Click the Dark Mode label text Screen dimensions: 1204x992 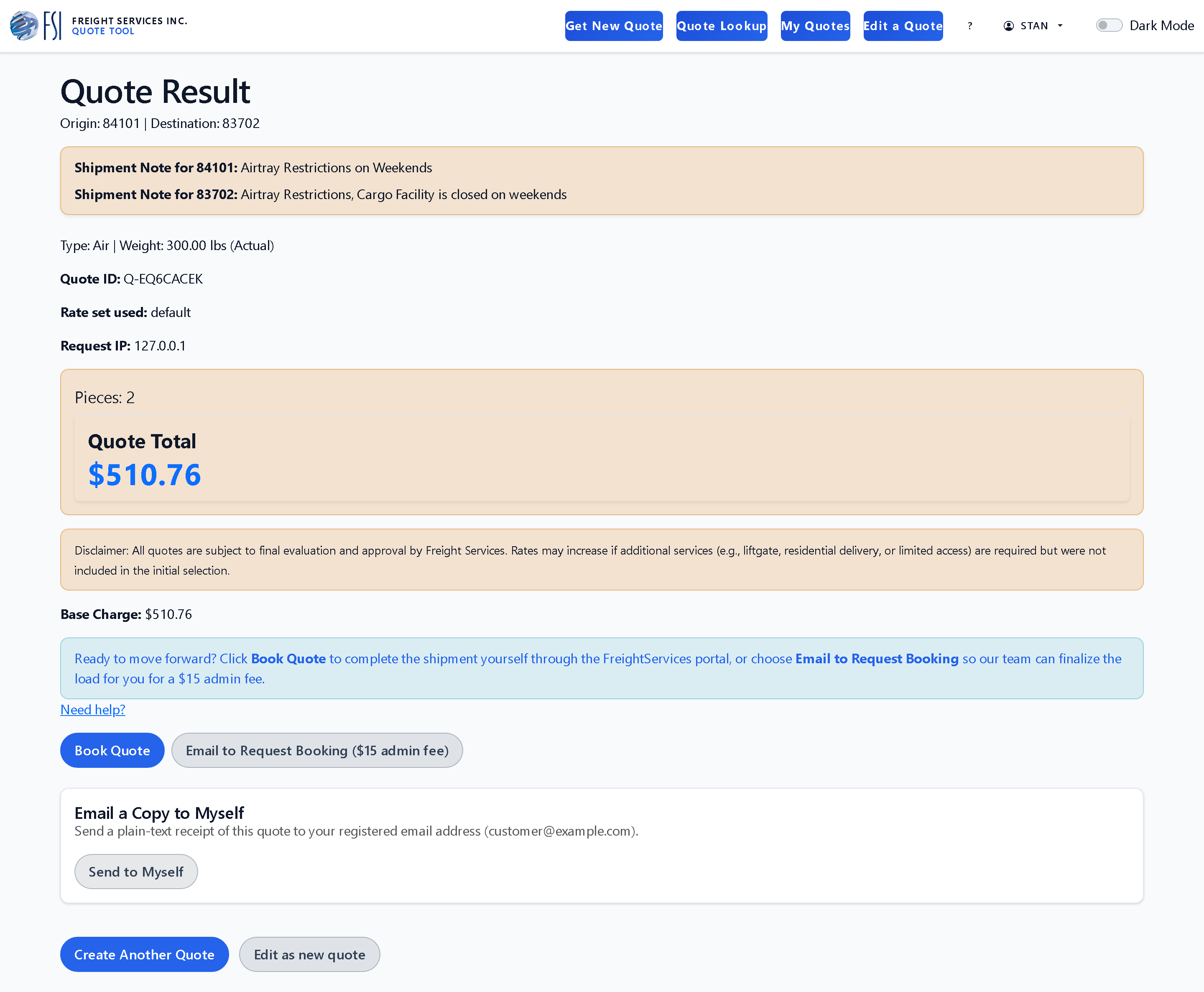point(1162,26)
